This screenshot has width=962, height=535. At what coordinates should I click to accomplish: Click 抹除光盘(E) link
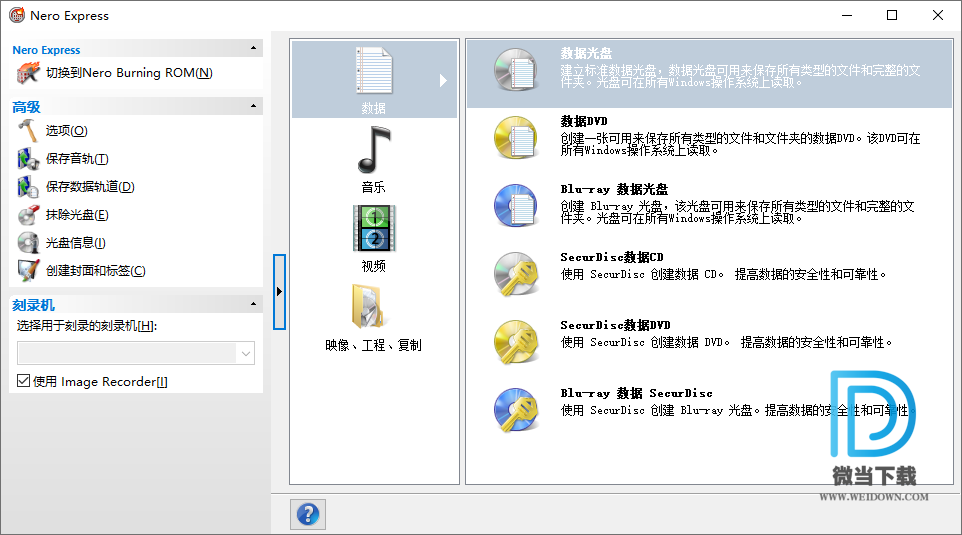pyautogui.click(x=77, y=215)
